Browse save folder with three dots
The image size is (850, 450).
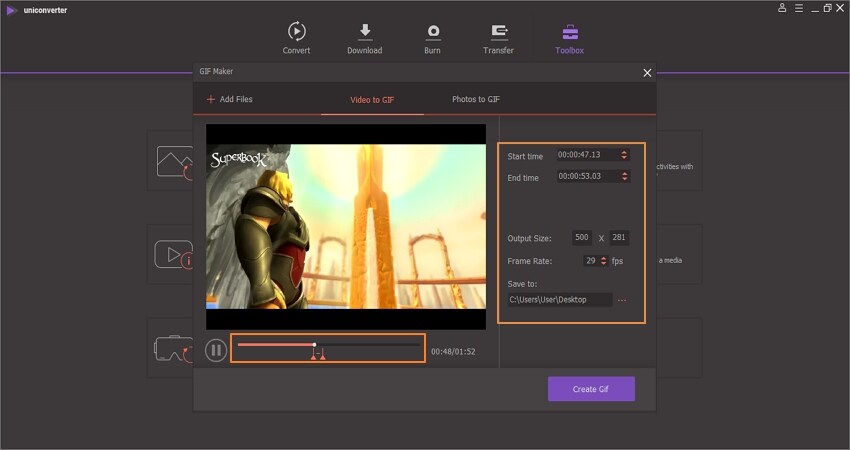pyautogui.click(x=622, y=300)
